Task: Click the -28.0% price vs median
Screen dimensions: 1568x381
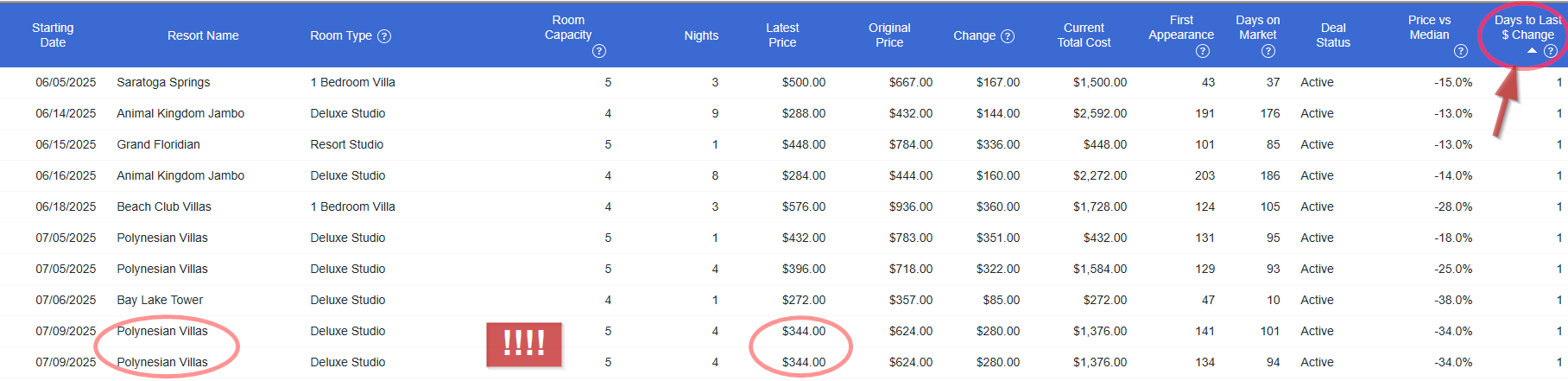Action: click(x=1453, y=207)
